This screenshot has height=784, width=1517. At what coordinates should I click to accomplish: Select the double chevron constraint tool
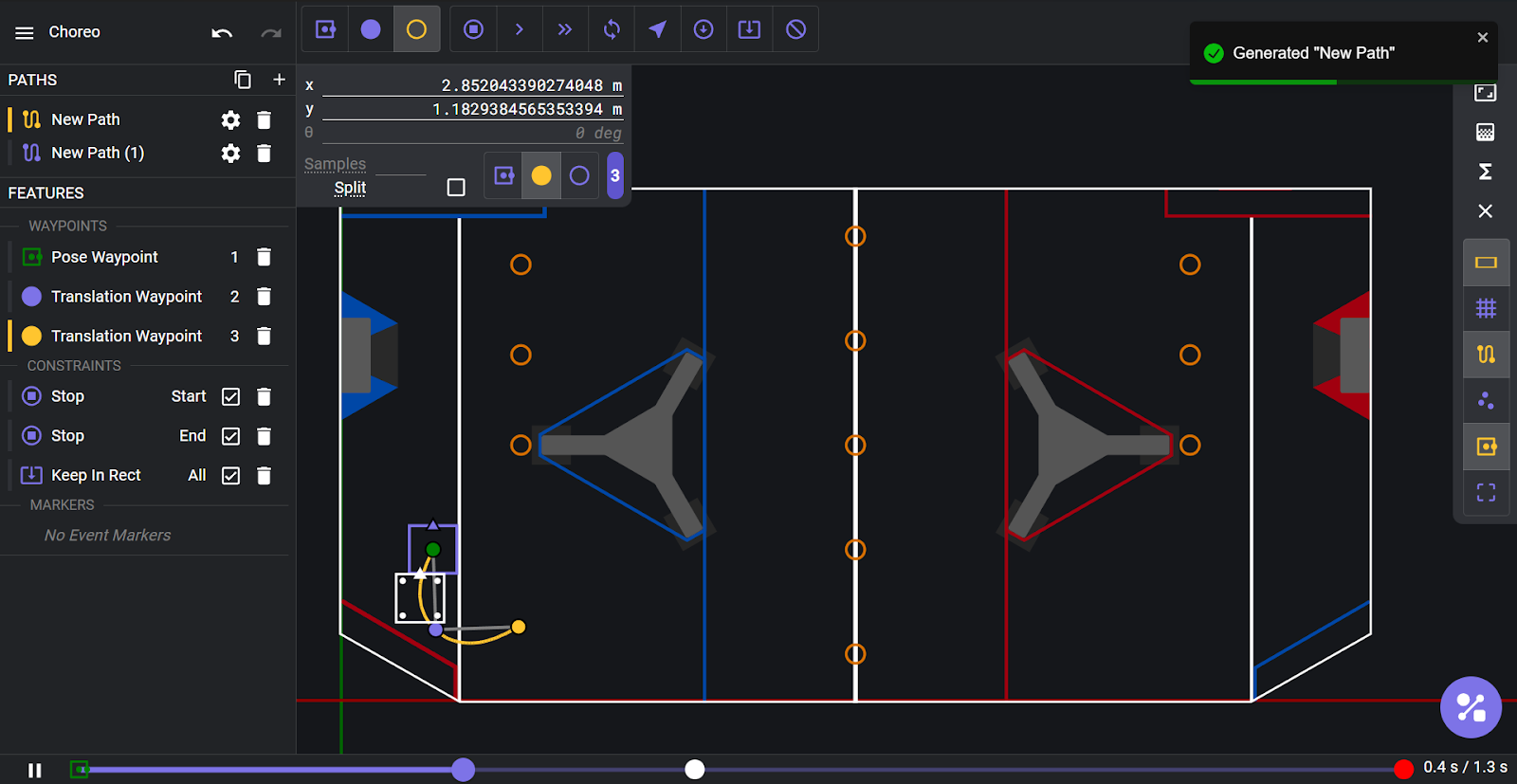point(565,29)
